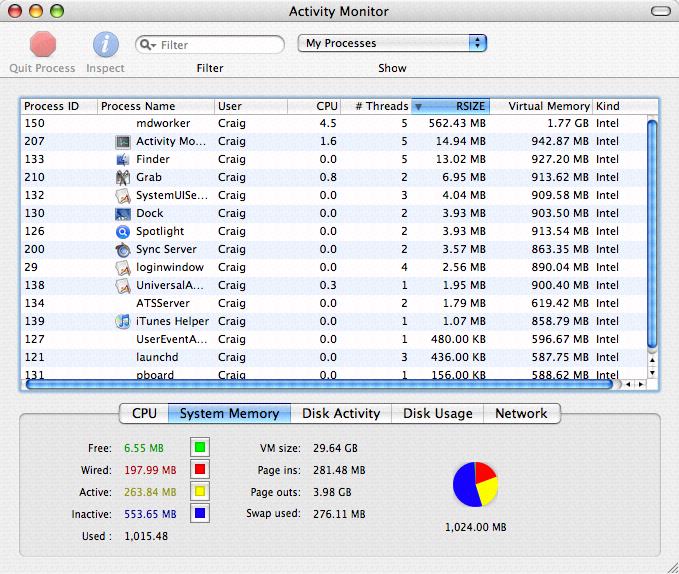This screenshot has height=574, width=679.
Task: Click the Swap used 276.11 MB value
Action: tap(339, 514)
